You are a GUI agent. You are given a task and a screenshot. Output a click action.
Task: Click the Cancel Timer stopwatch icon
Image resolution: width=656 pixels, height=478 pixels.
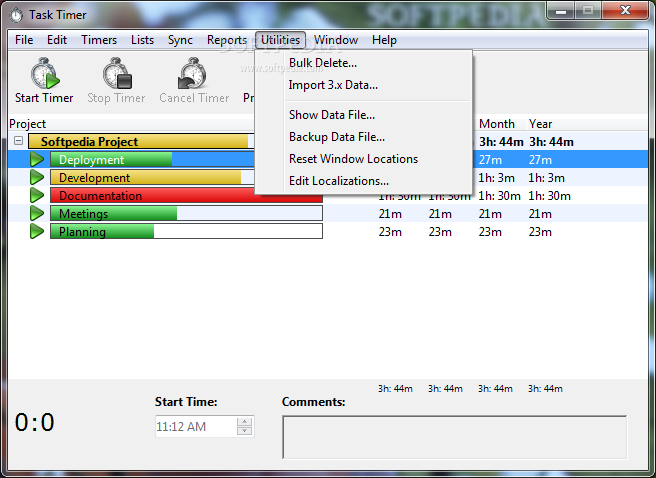(x=192, y=73)
